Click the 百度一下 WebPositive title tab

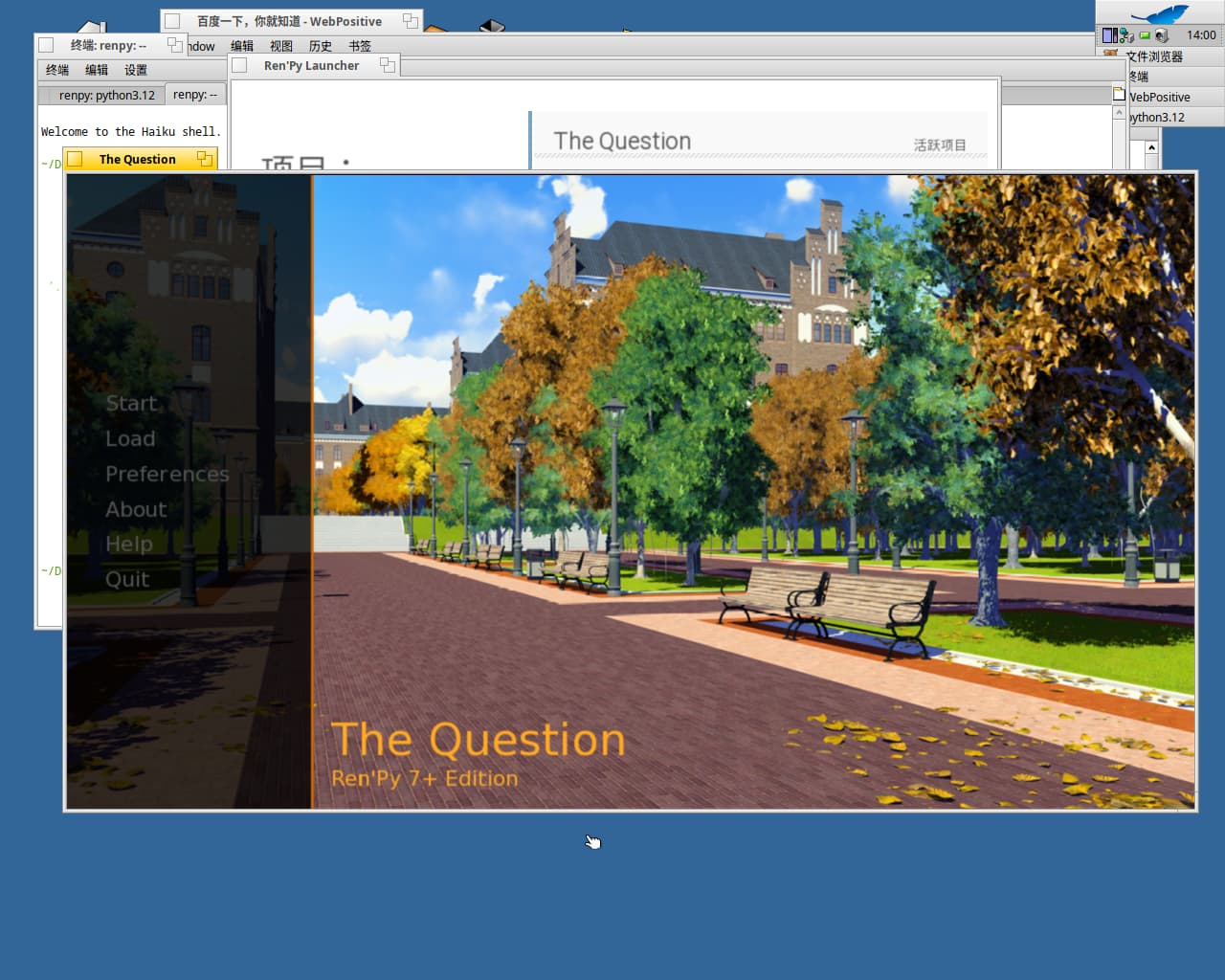(x=291, y=21)
